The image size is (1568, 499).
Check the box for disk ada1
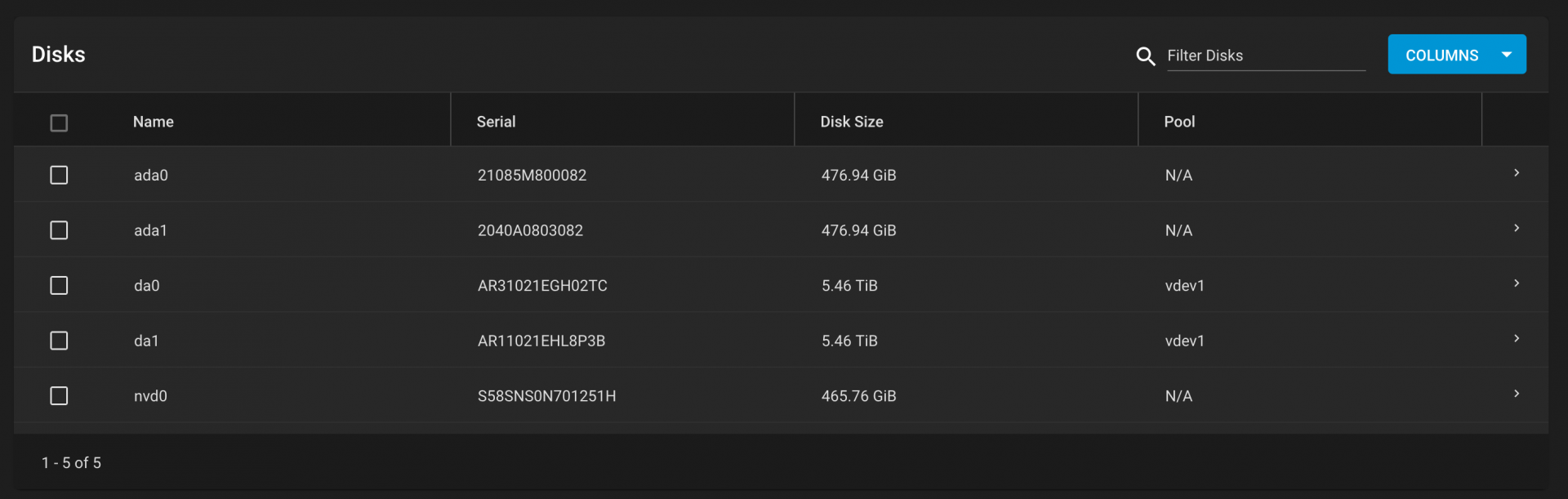[x=59, y=230]
